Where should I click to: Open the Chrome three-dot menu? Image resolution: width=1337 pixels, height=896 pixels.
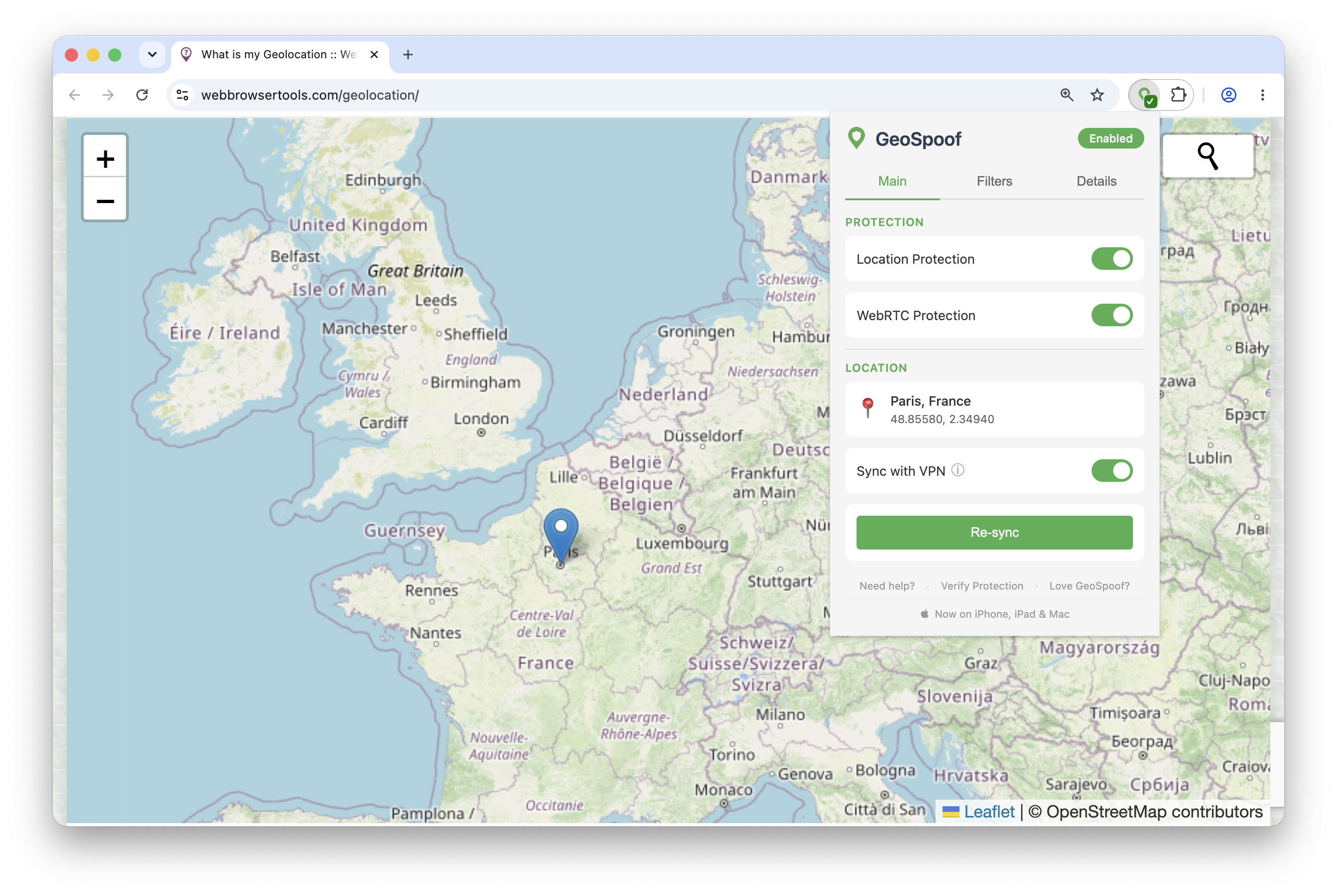coord(1262,95)
